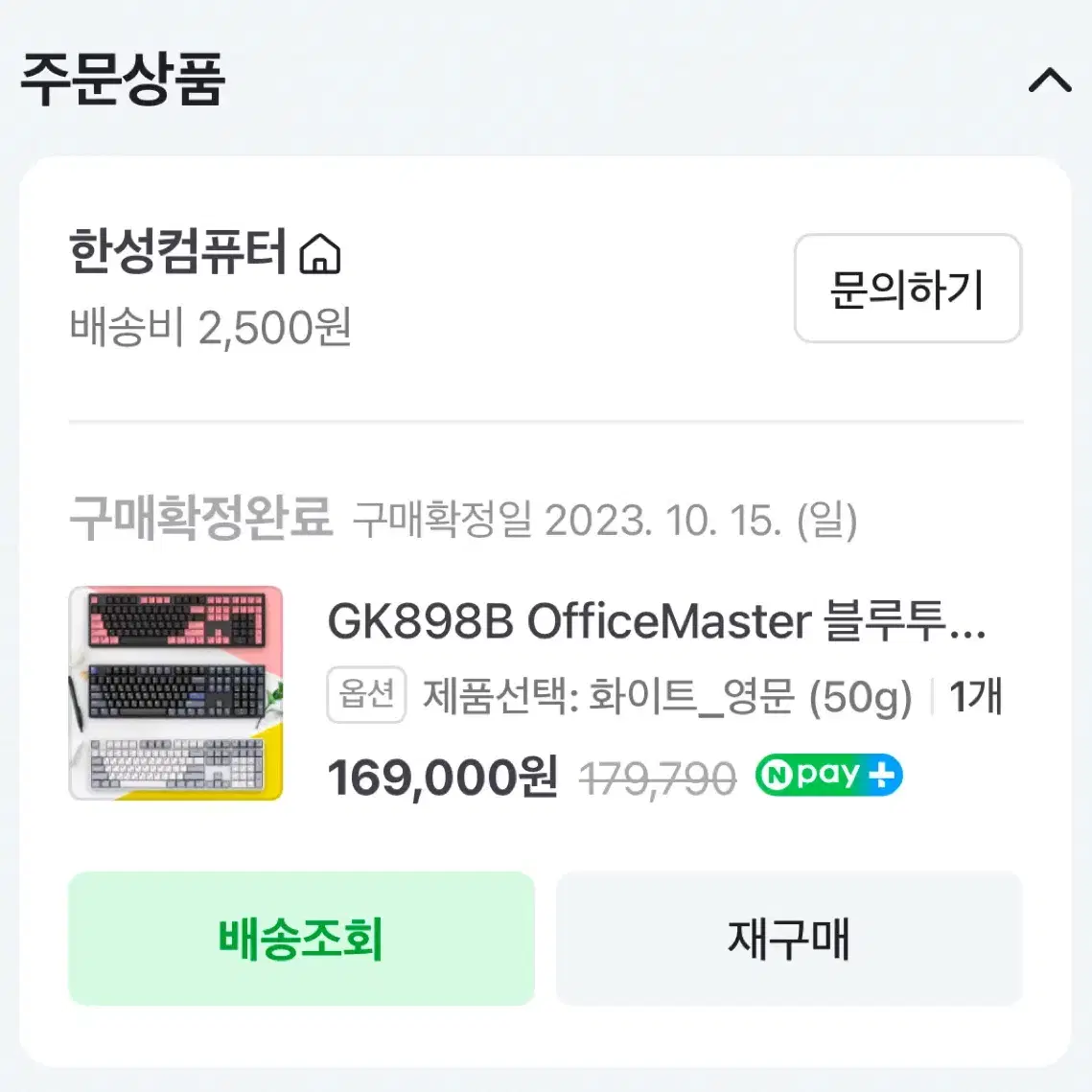Tap the 구매확정일 2023. 10. 15. date
1092x1092 pixels.
click(x=605, y=521)
